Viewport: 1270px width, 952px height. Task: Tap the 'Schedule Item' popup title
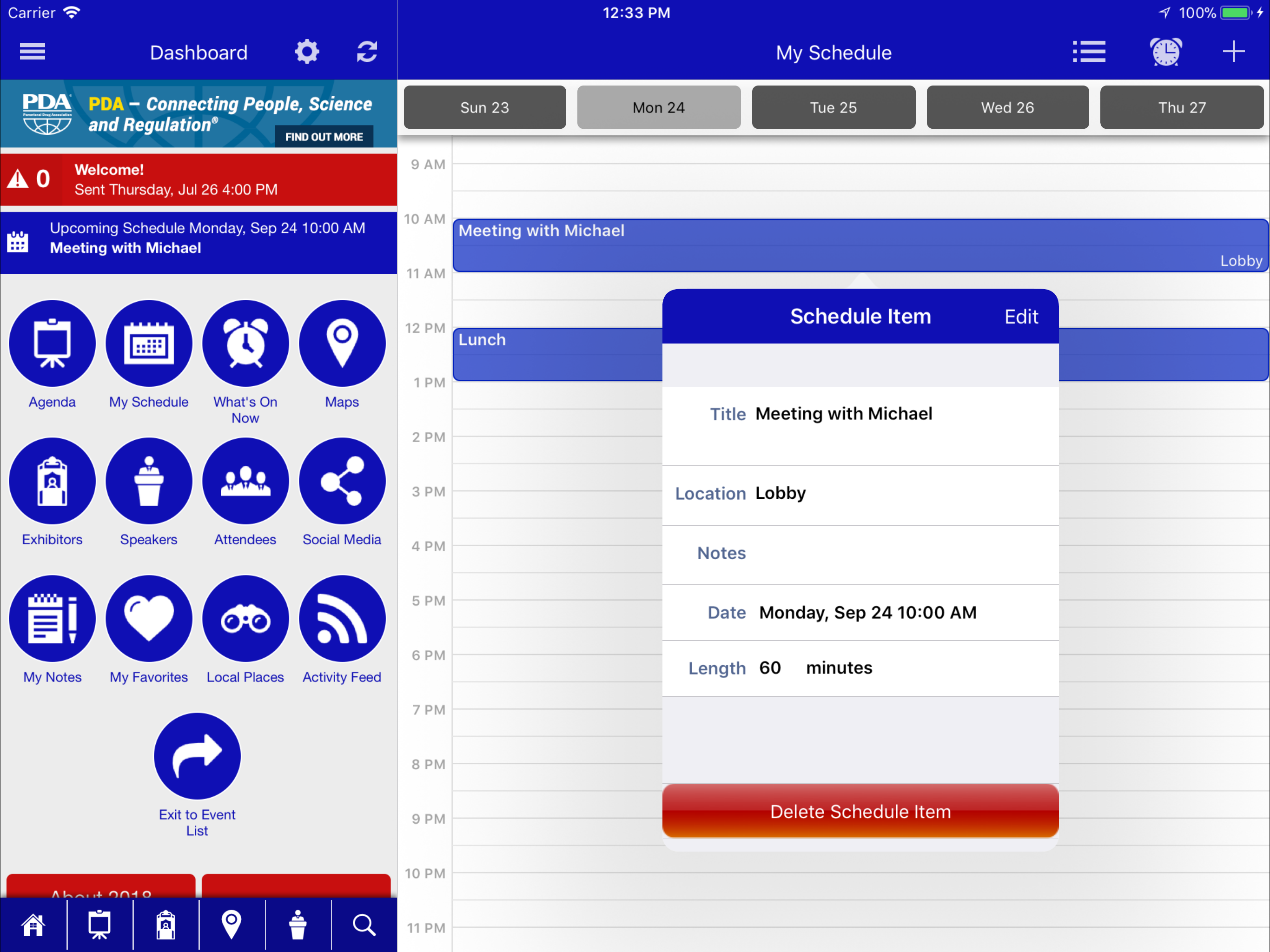(860, 317)
